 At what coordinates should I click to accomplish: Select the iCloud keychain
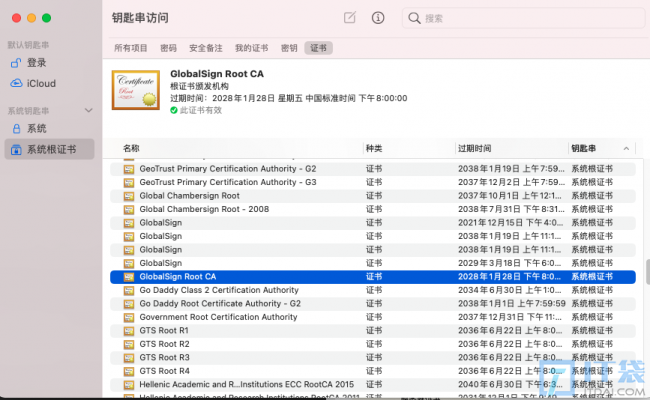(41, 83)
